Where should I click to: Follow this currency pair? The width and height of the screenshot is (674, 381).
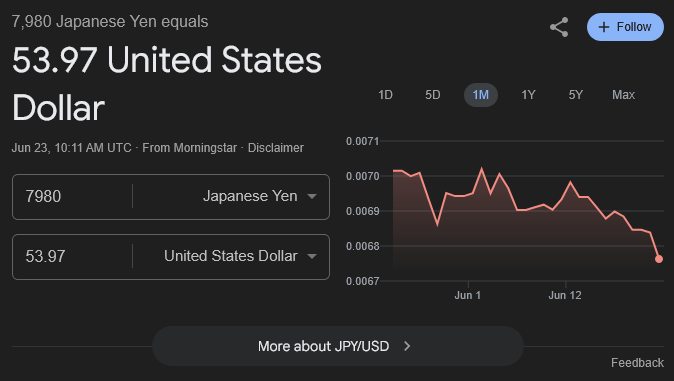[625, 27]
